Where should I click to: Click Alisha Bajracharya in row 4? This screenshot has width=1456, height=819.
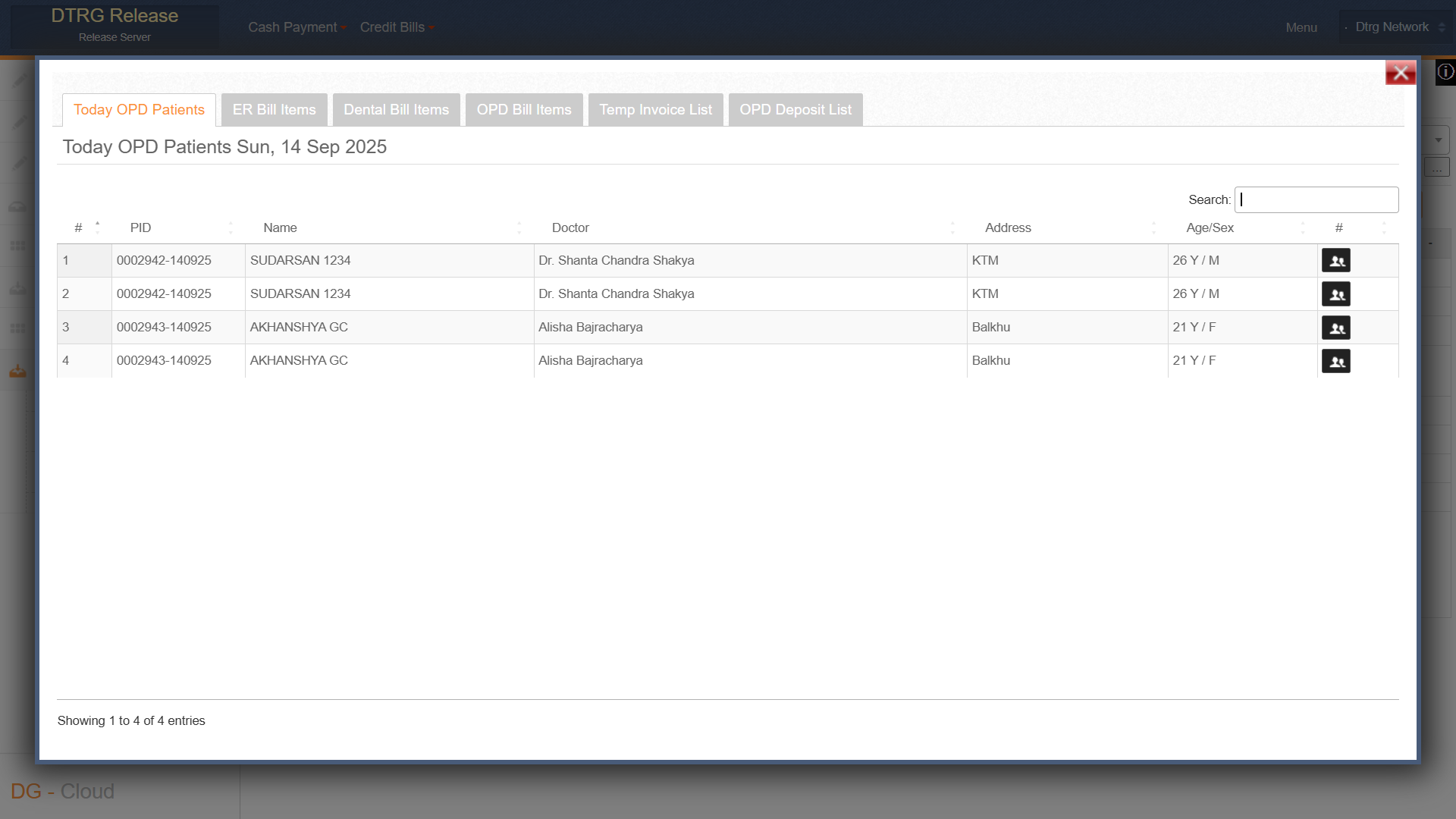pyautogui.click(x=590, y=360)
